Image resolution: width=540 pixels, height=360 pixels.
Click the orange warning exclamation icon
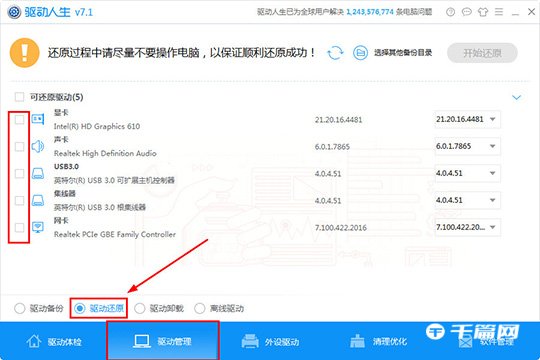(x=24, y=53)
